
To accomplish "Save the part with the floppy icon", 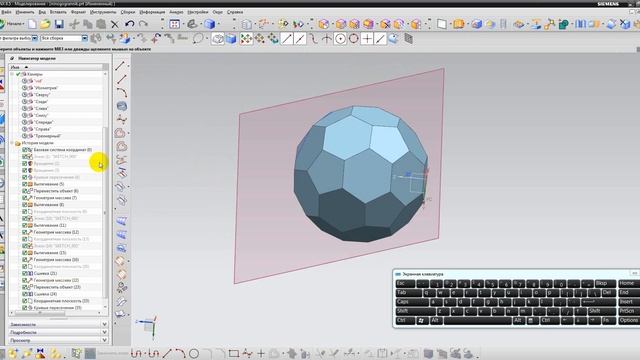I will (x=60, y=24).
